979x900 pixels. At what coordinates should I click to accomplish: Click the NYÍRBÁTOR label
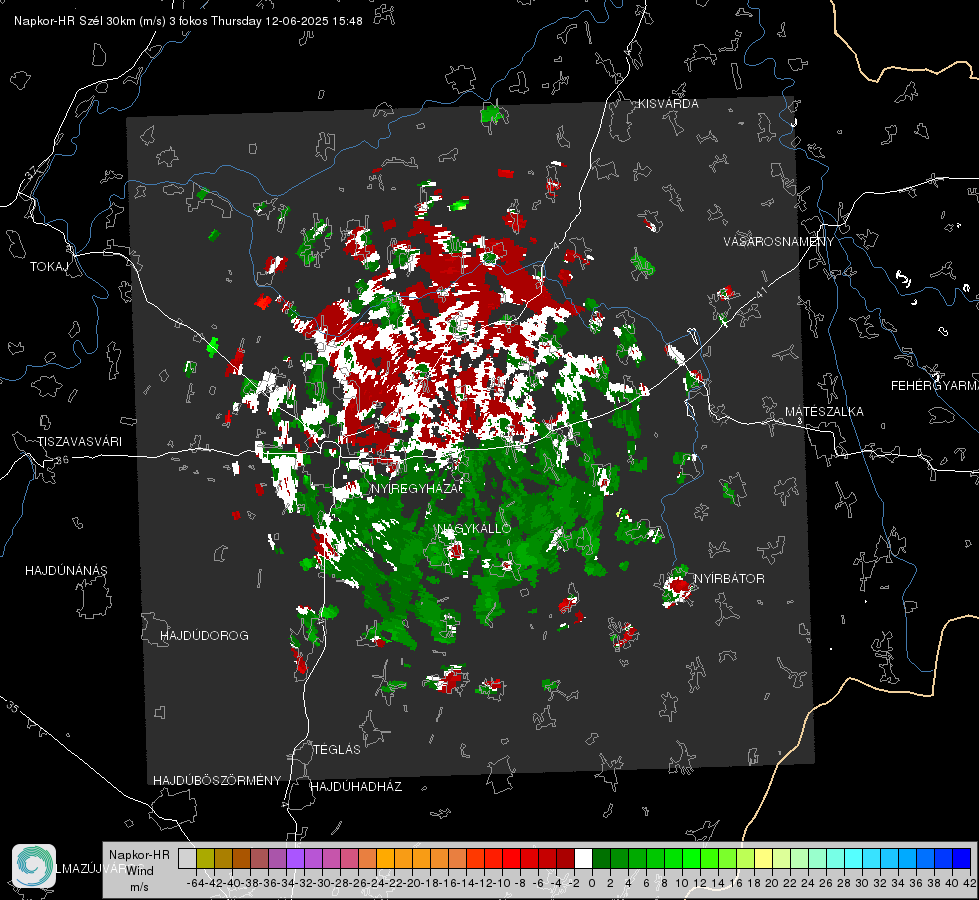pyautogui.click(x=729, y=578)
